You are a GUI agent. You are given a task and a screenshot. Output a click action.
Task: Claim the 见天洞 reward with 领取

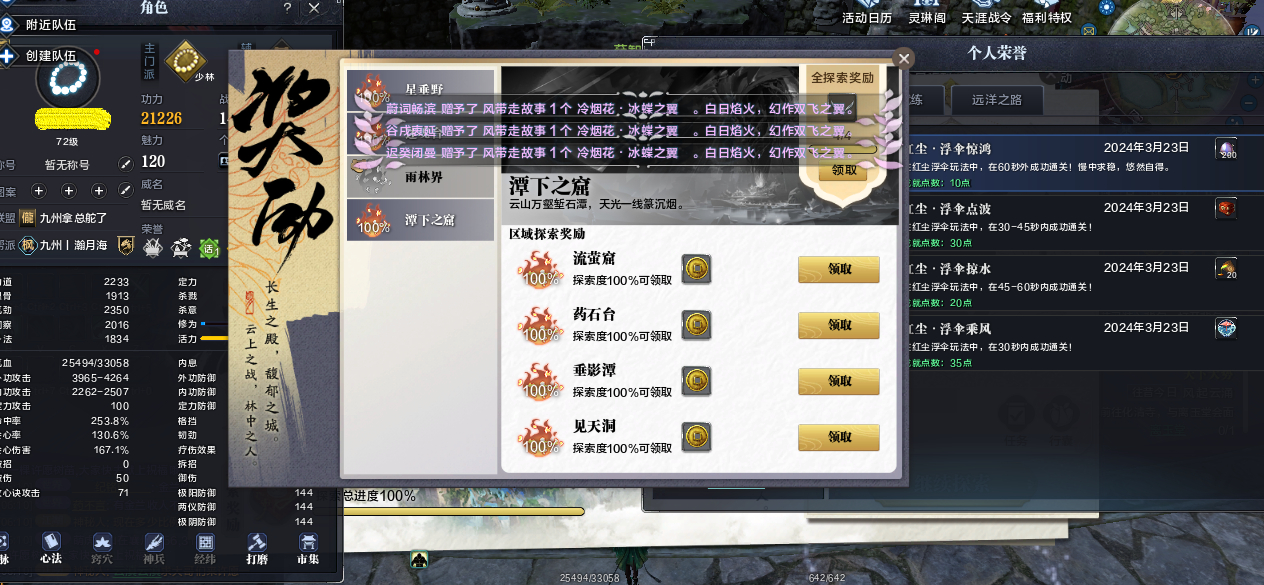[838, 437]
